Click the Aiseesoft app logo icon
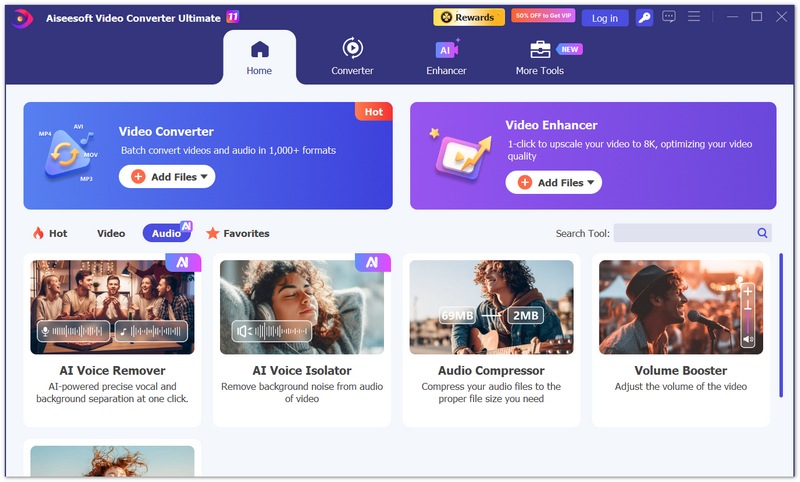The width and height of the screenshot is (800, 482). (21, 18)
